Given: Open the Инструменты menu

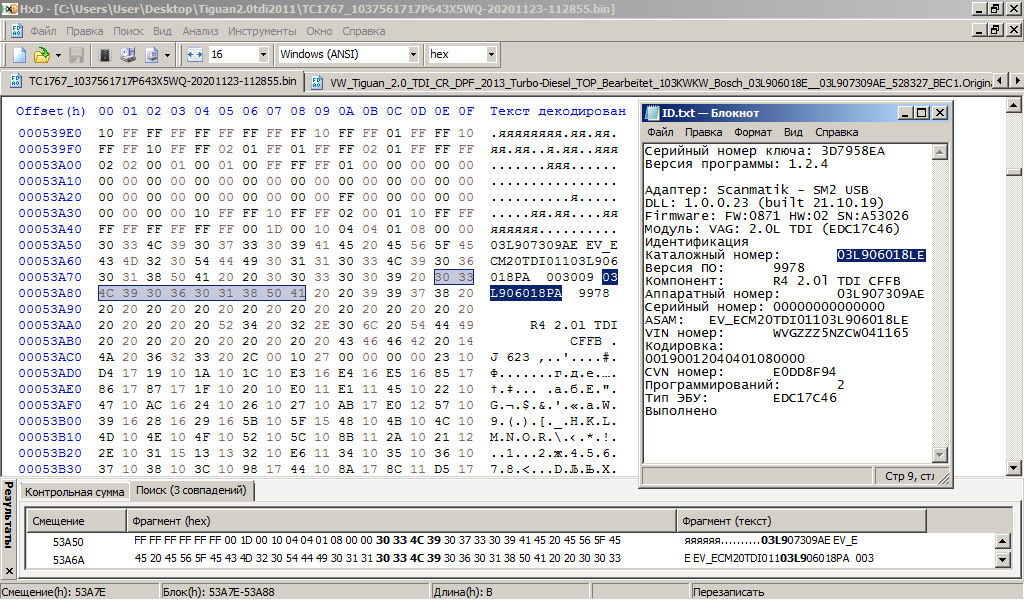Looking at the screenshot, I should click(x=262, y=31).
